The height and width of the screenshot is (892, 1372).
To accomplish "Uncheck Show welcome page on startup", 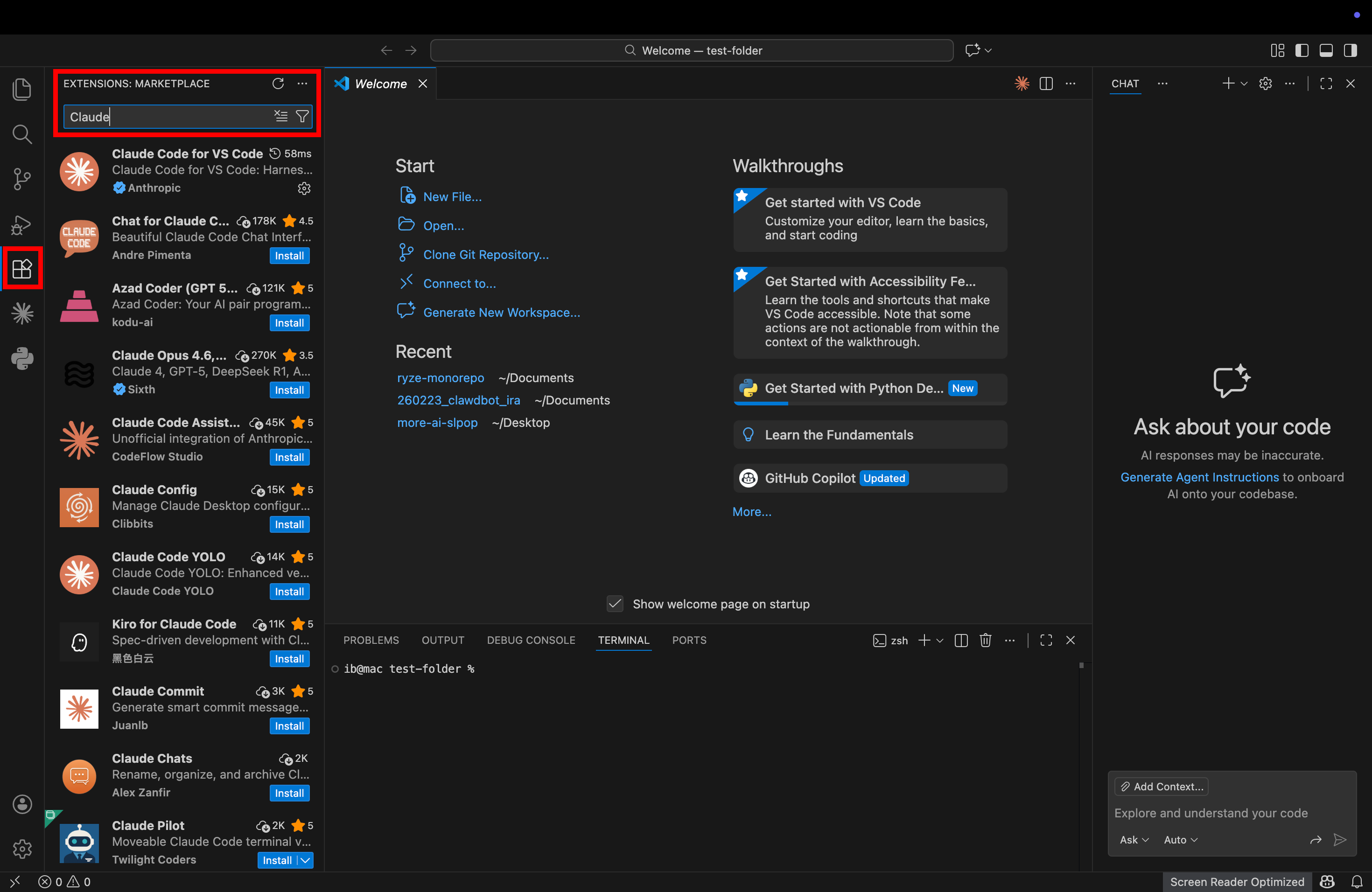I will coord(615,604).
